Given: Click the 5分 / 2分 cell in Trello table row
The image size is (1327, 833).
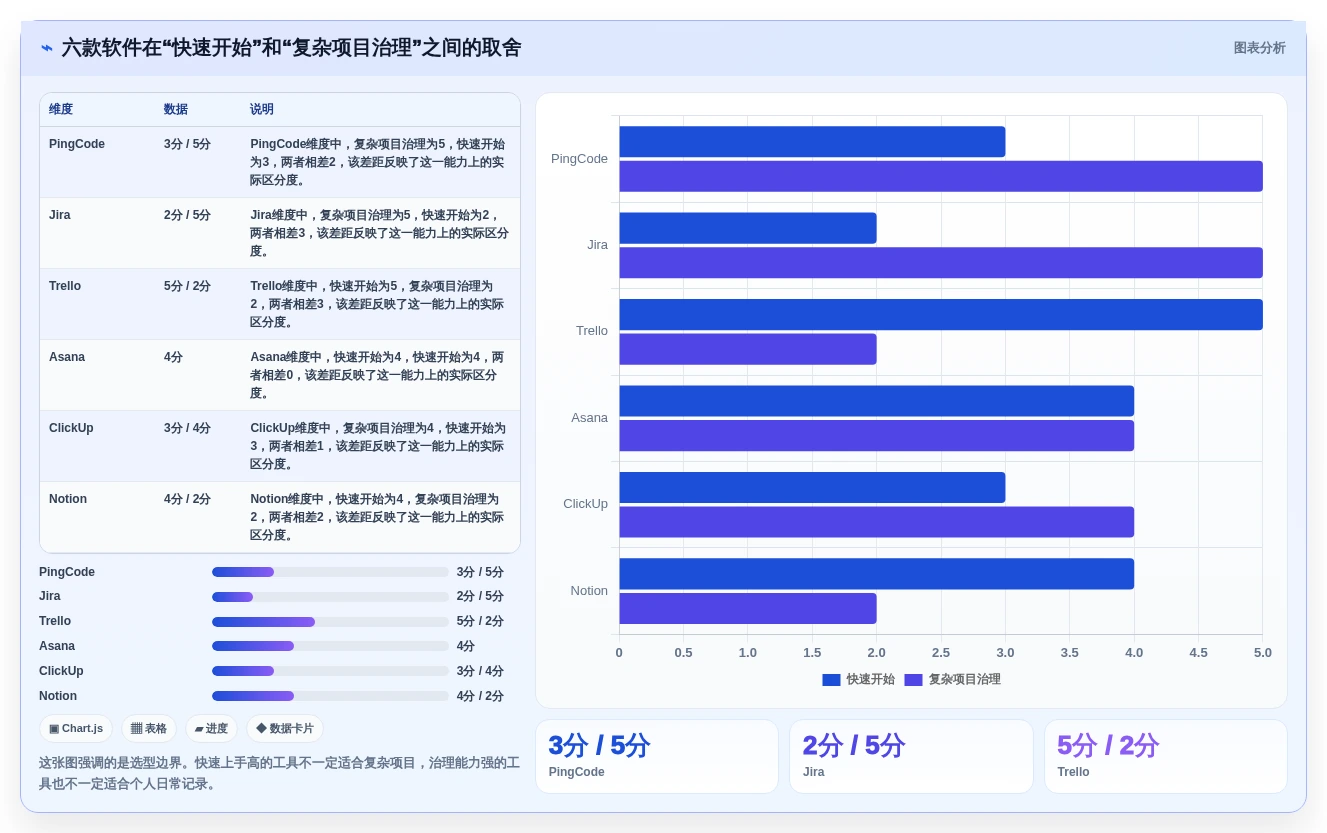Looking at the screenshot, I should pos(187,286).
